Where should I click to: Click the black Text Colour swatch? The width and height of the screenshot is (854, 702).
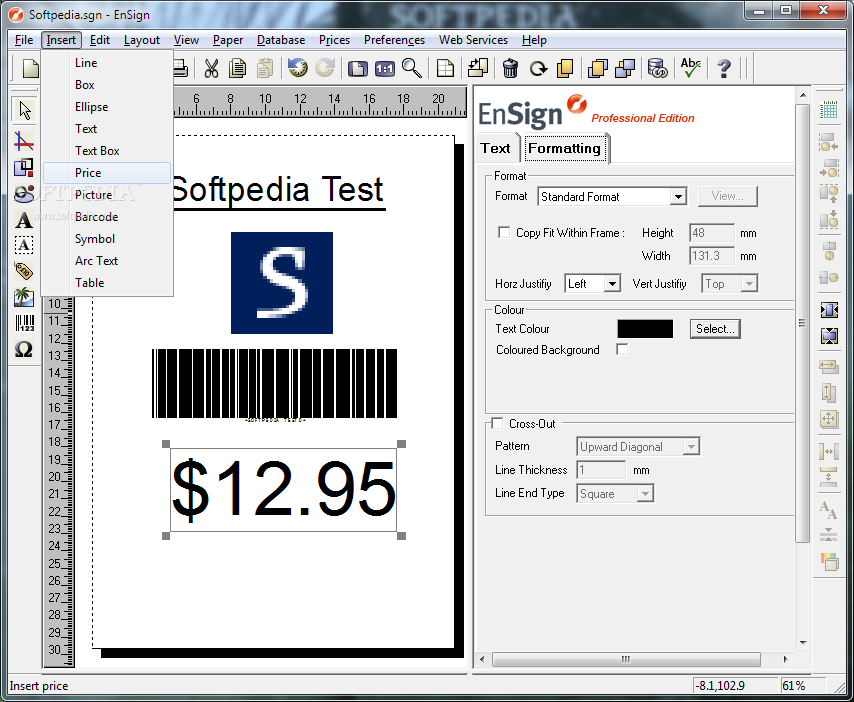coord(645,329)
